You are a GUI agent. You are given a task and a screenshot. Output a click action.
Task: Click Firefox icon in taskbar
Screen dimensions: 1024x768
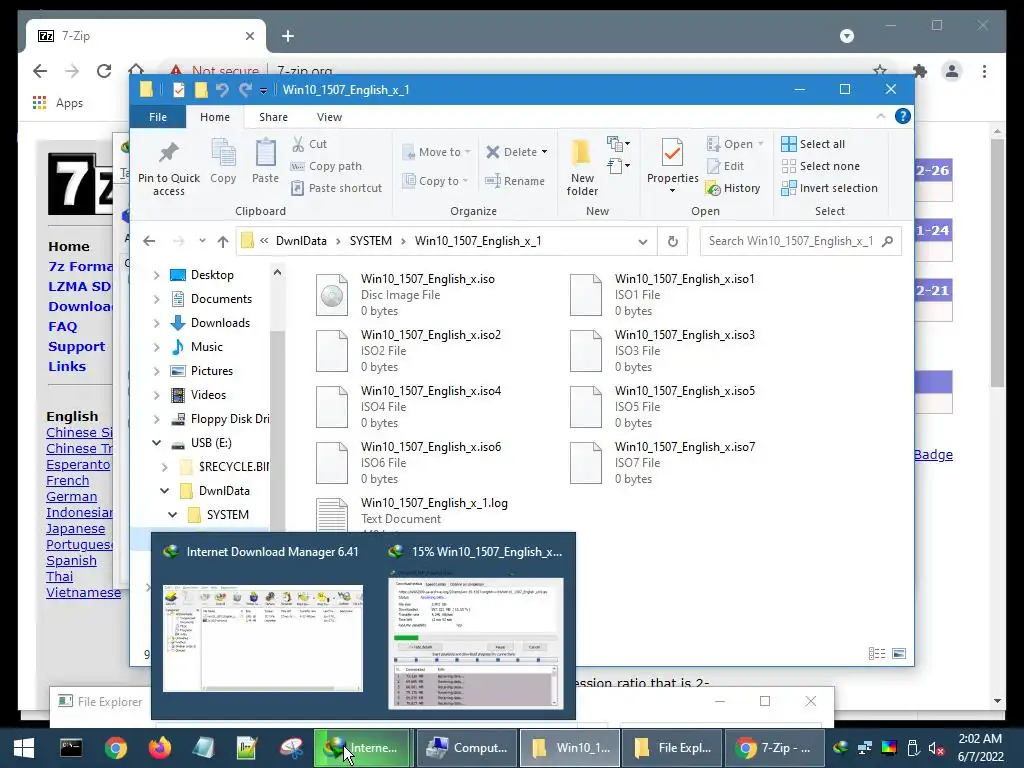click(x=159, y=748)
